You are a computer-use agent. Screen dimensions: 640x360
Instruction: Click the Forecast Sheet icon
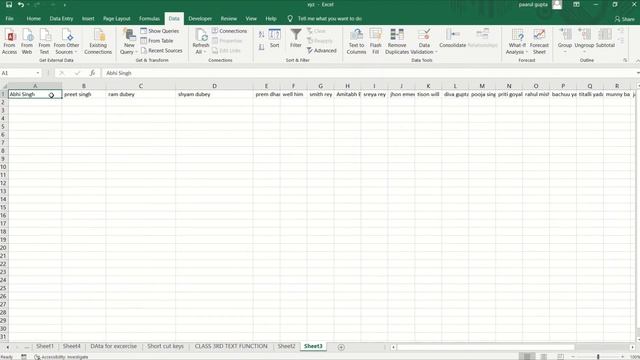[539, 41]
